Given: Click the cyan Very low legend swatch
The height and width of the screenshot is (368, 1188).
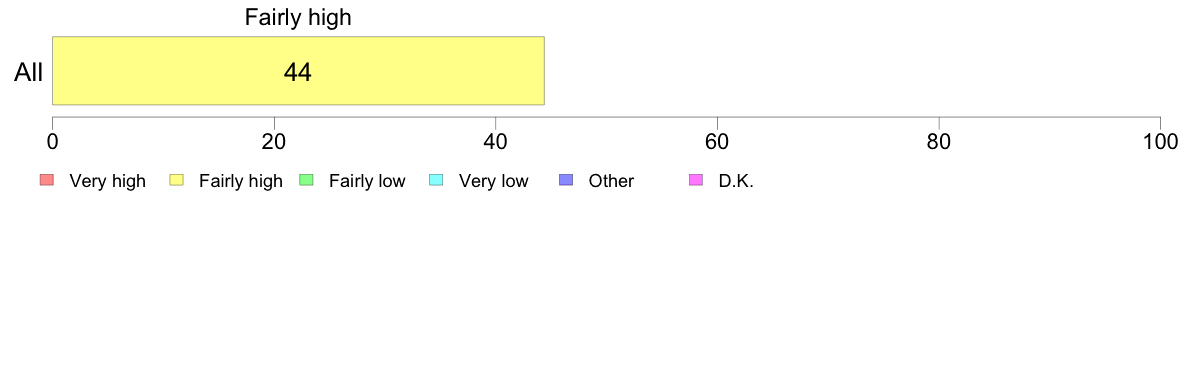Looking at the screenshot, I should tap(436, 180).
